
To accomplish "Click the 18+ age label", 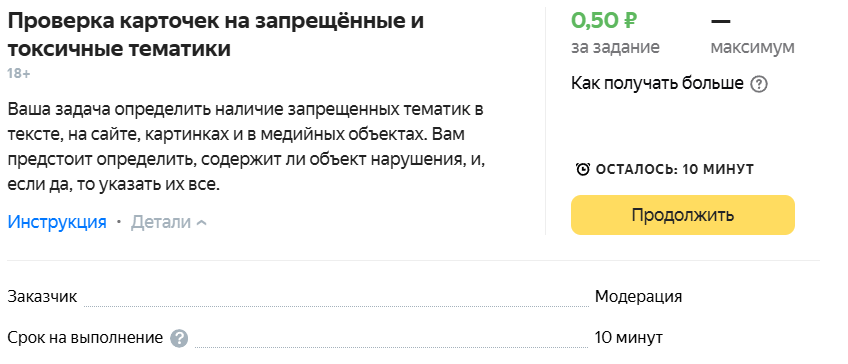I will (x=19, y=74).
